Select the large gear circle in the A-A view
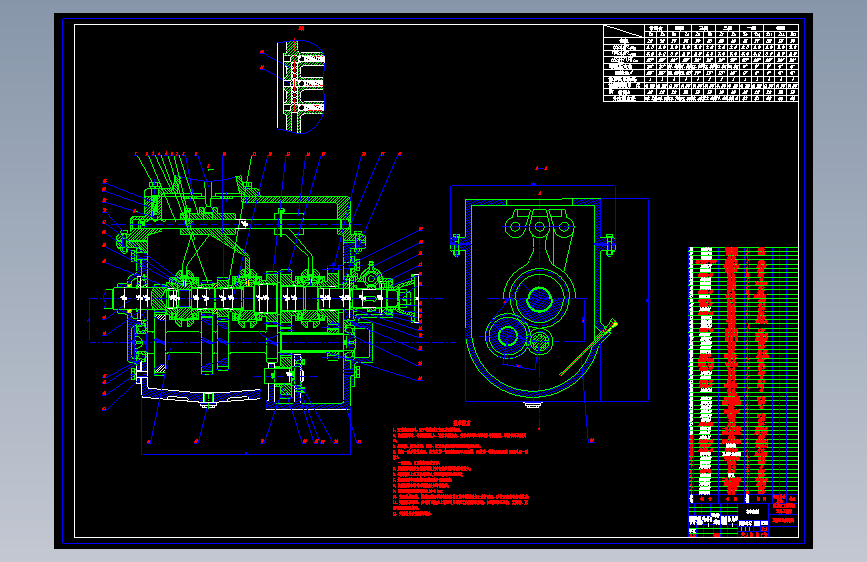 (x=539, y=299)
